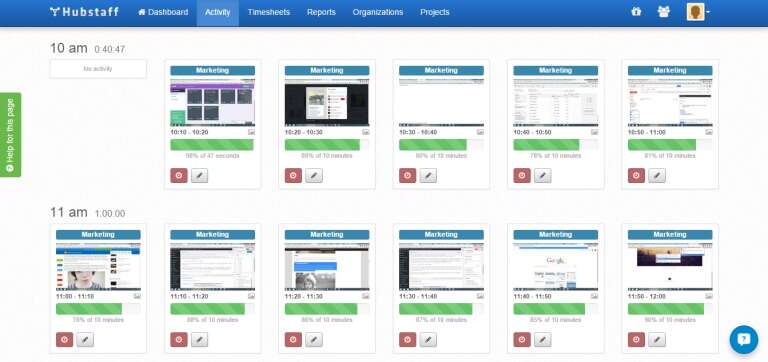
Task: Open the gift icon in the navbar
Action: coord(636,12)
